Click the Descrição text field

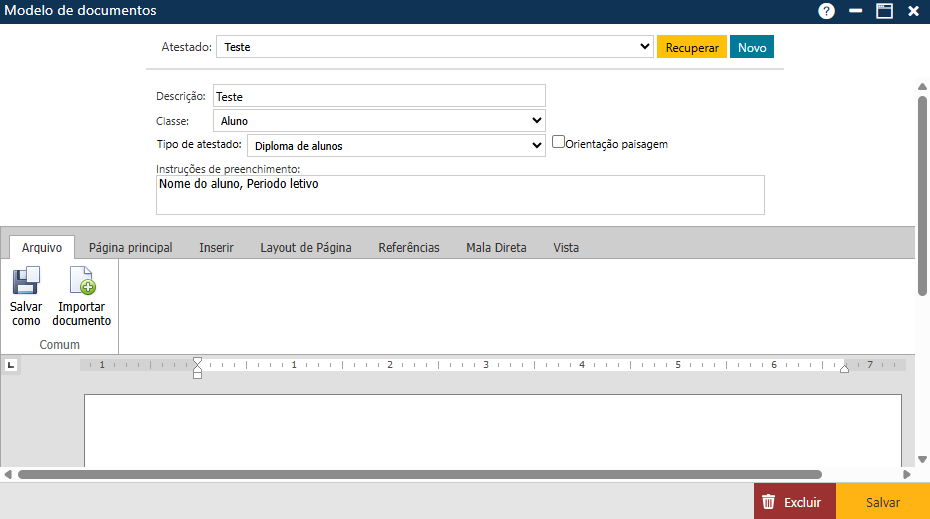coord(379,96)
